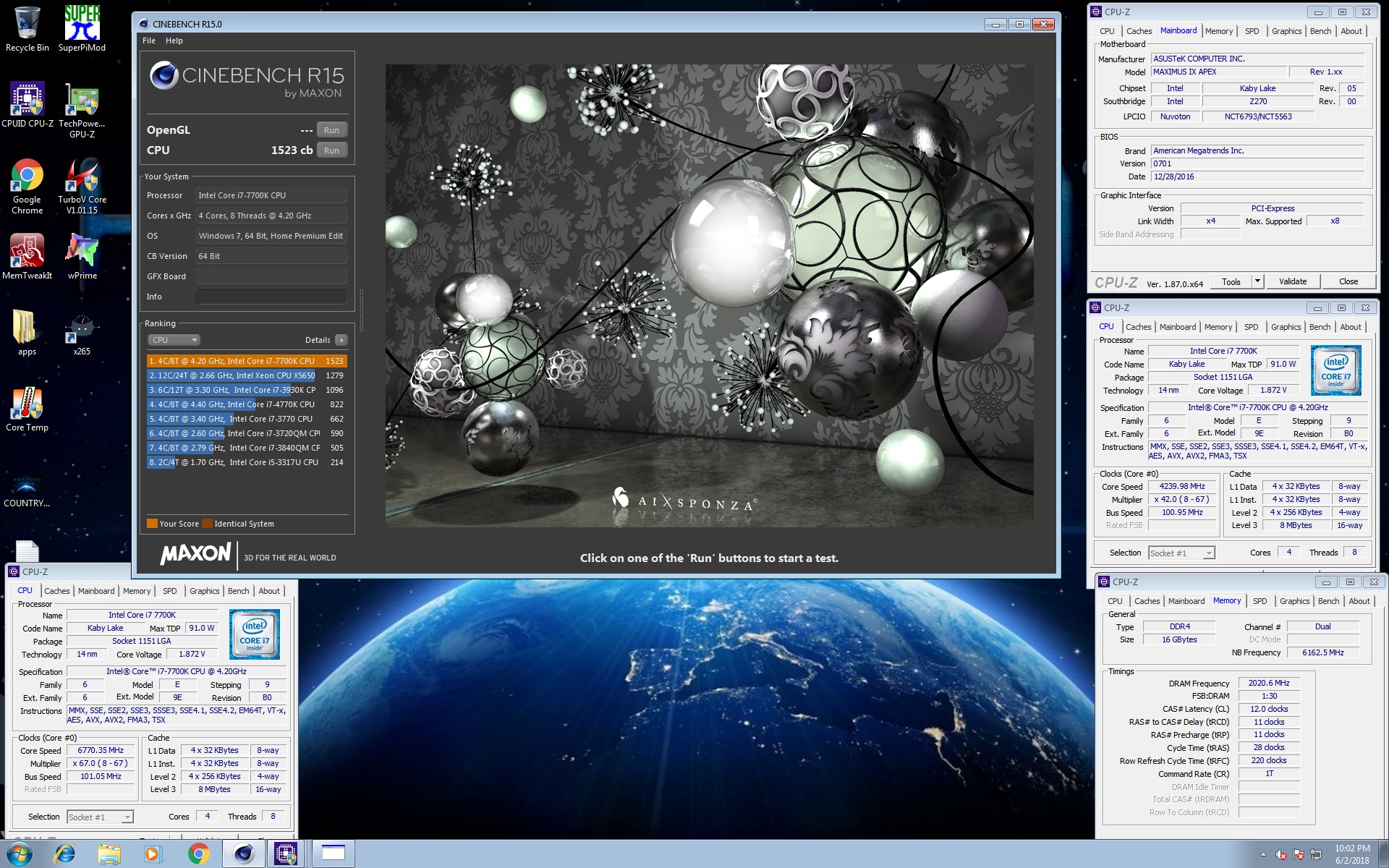Click the MAXIMUS IX APEX model field
This screenshot has height=868, width=1389.
[x=1219, y=72]
